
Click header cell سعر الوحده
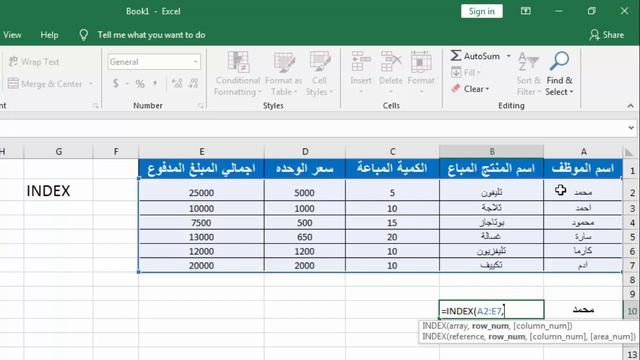(x=305, y=168)
